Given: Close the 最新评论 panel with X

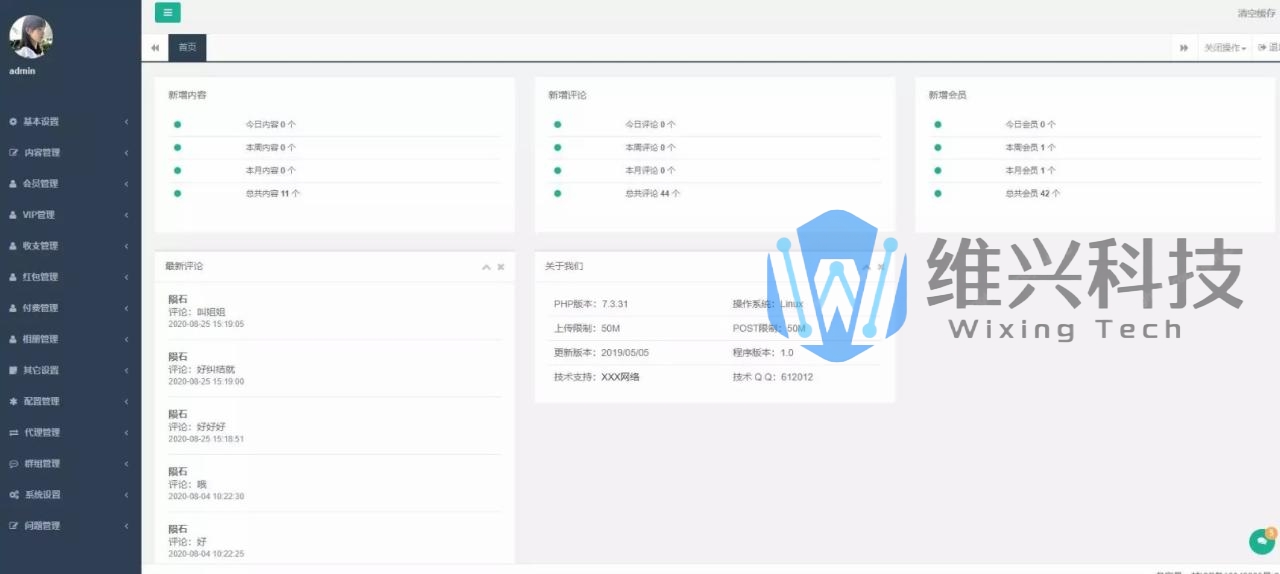Looking at the screenshot, I should pyautogui.click(x=501, y=267).
